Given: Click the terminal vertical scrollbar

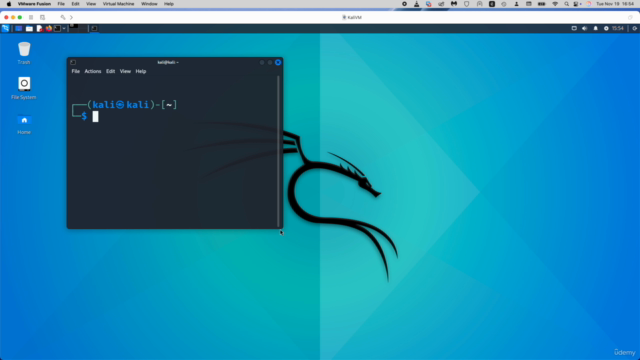Looking at the screenshot, I should (x=278, y=151).
